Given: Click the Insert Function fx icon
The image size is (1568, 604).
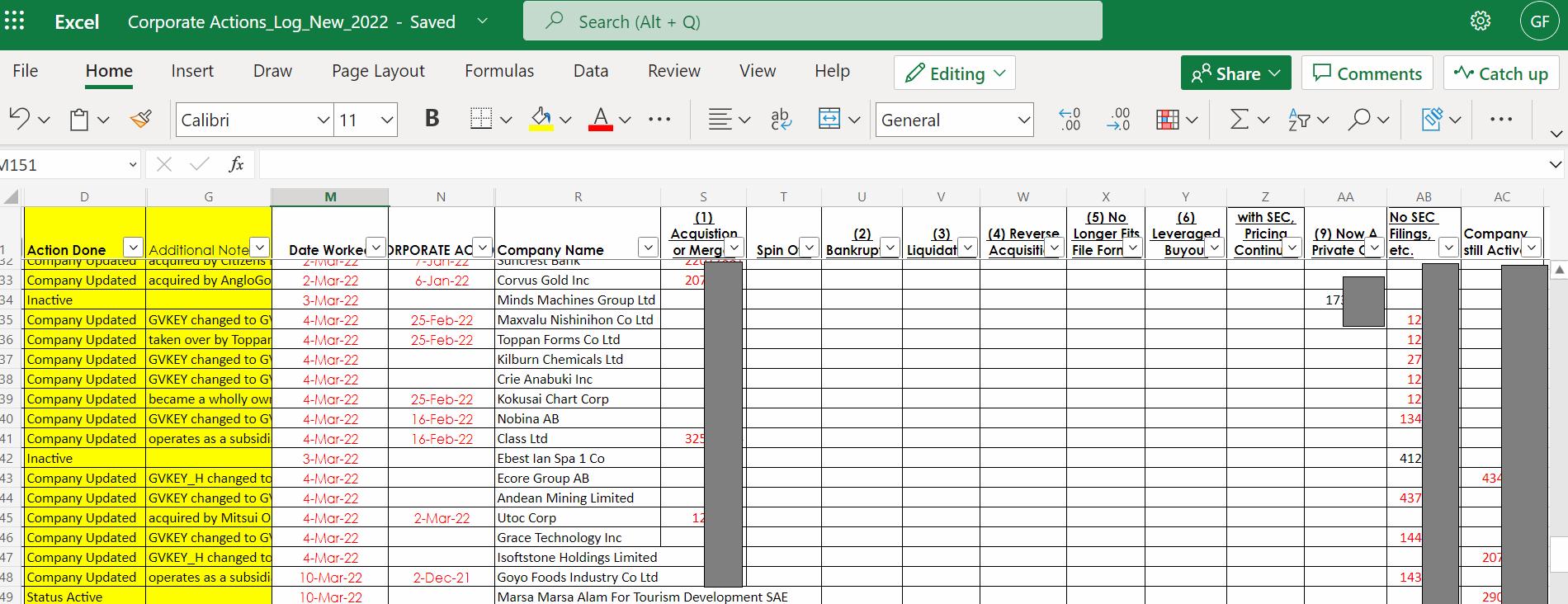Looking at the screenshot, I should pyautogui.click(x=236, y=164).
